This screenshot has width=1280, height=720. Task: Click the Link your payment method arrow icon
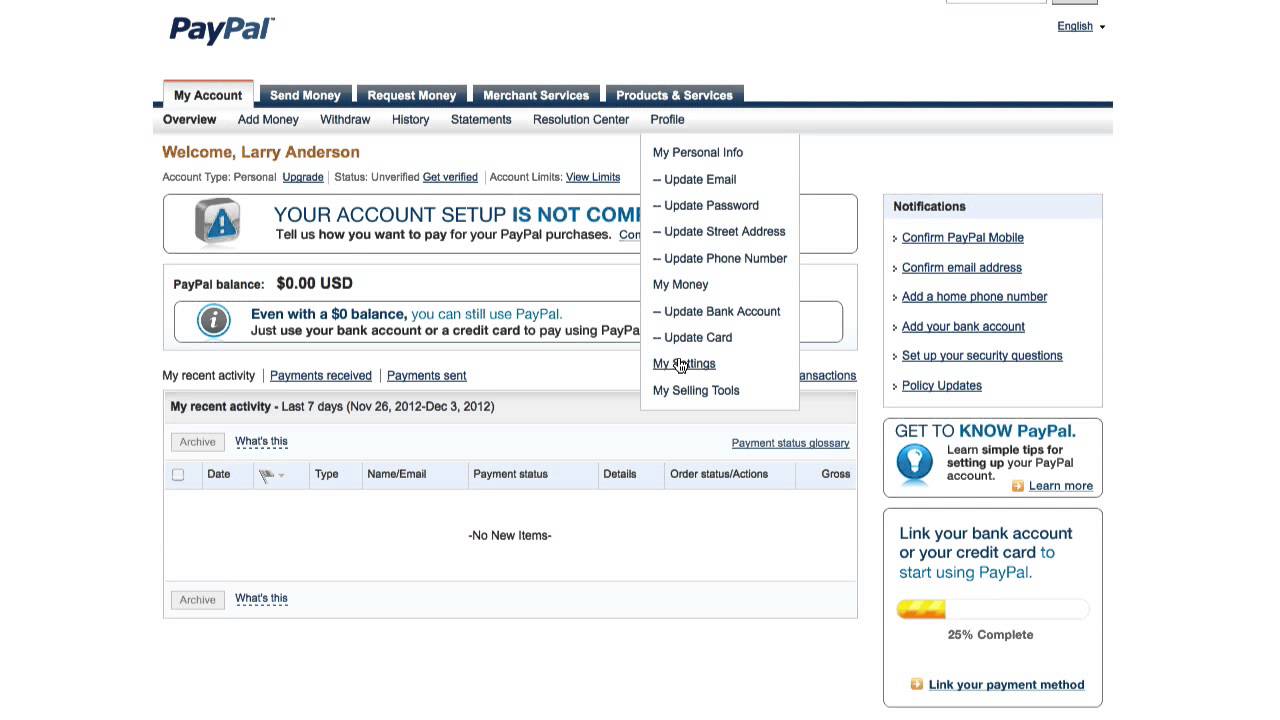917,684
